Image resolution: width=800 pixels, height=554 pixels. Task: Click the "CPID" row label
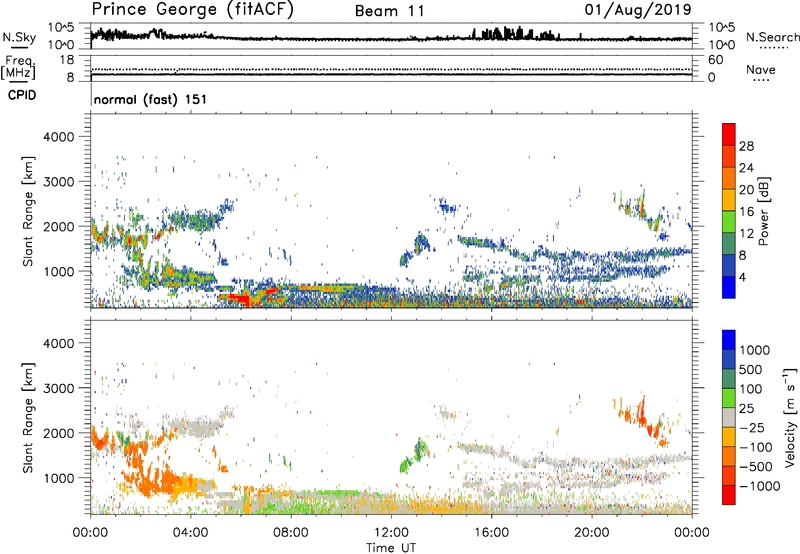pyautogui.click(x=22, y=95)
